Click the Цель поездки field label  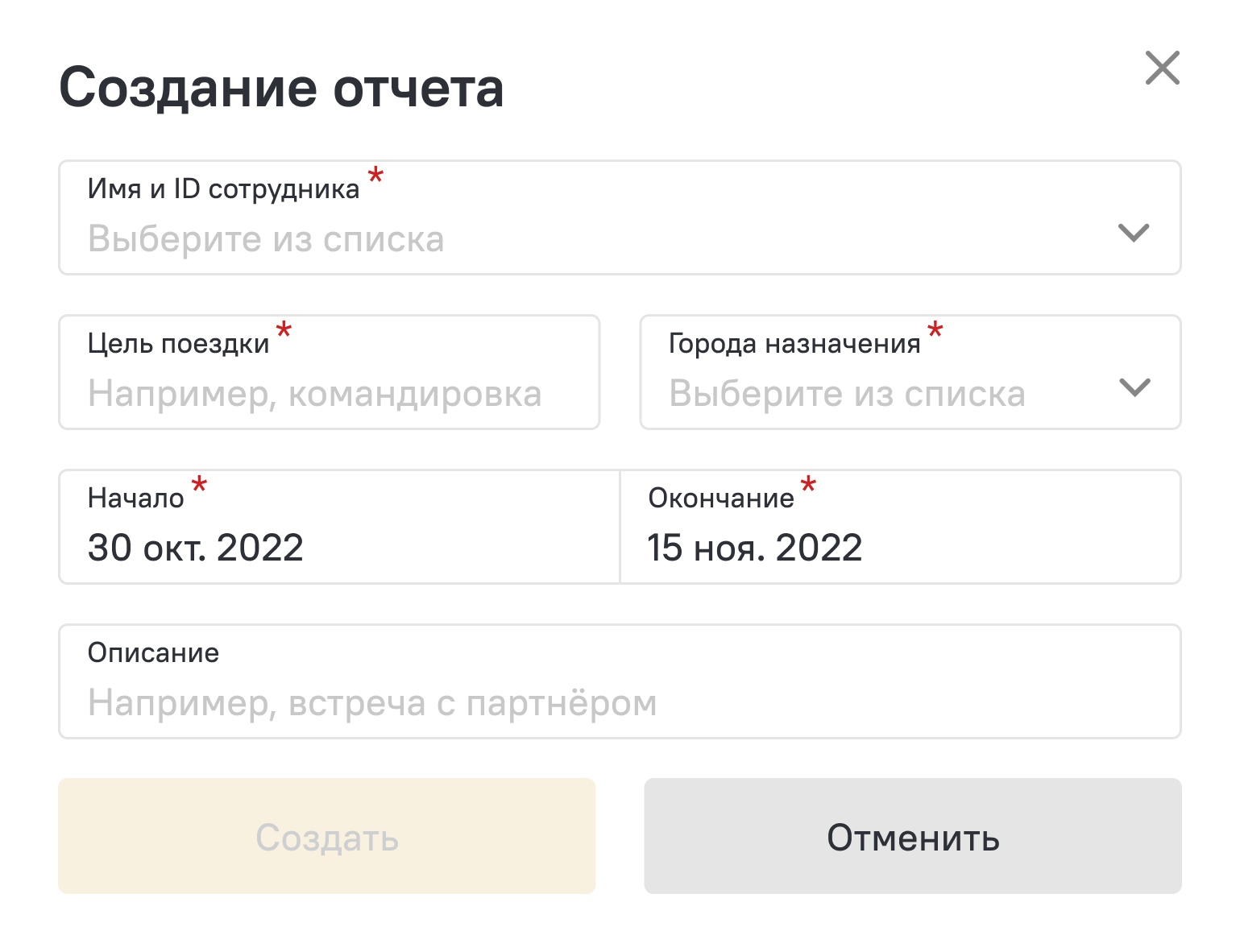(x=178, y=344)
